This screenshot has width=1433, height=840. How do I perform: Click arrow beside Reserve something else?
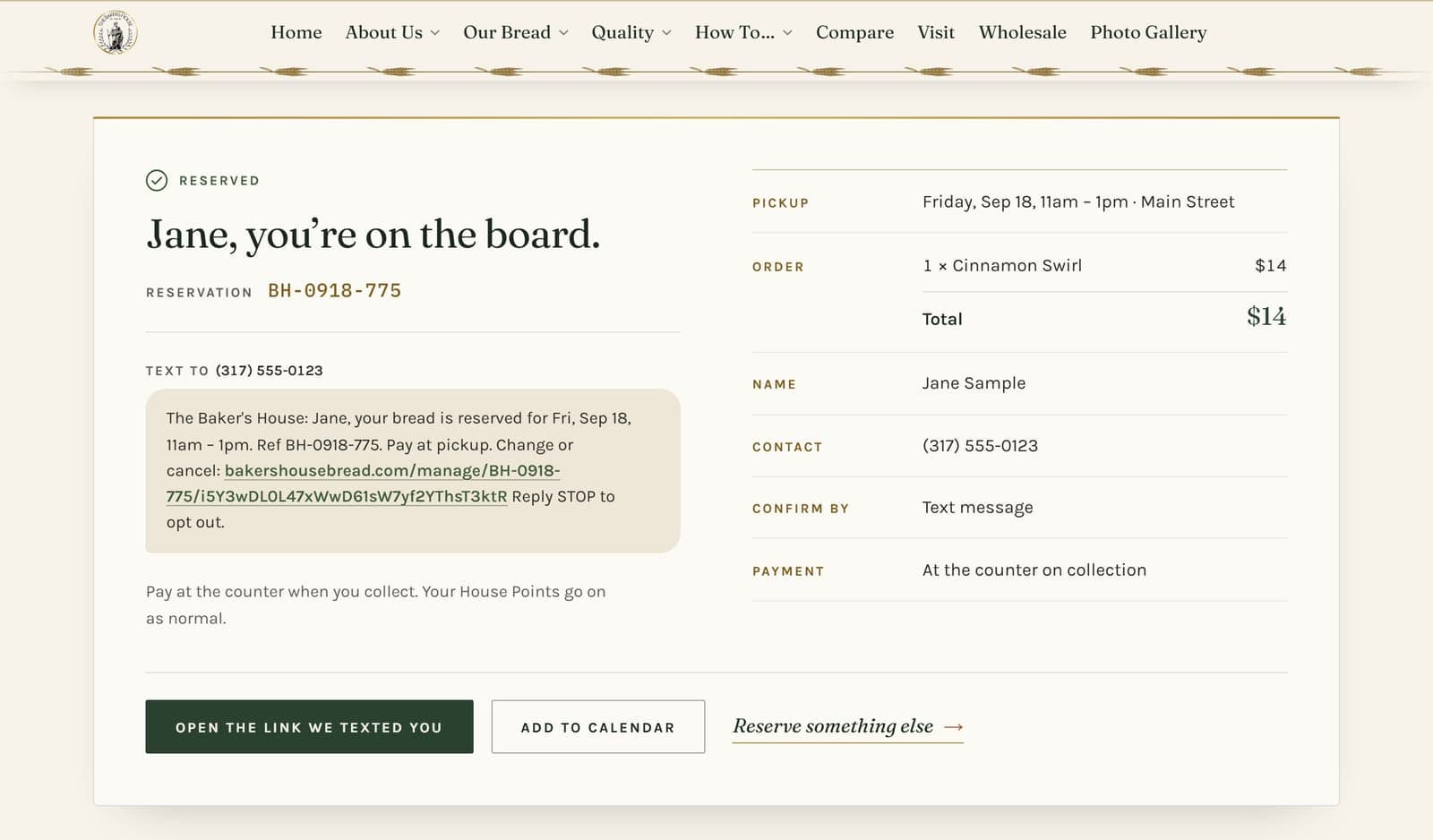click(x=954, y=727)
